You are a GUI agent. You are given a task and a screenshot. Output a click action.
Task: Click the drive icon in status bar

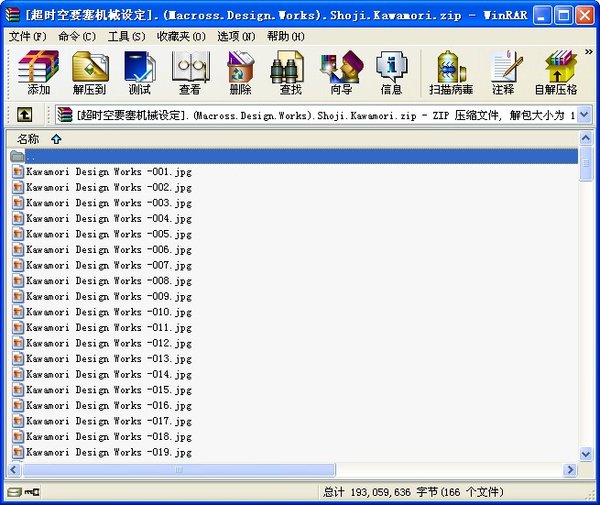(x=14, y=492)
